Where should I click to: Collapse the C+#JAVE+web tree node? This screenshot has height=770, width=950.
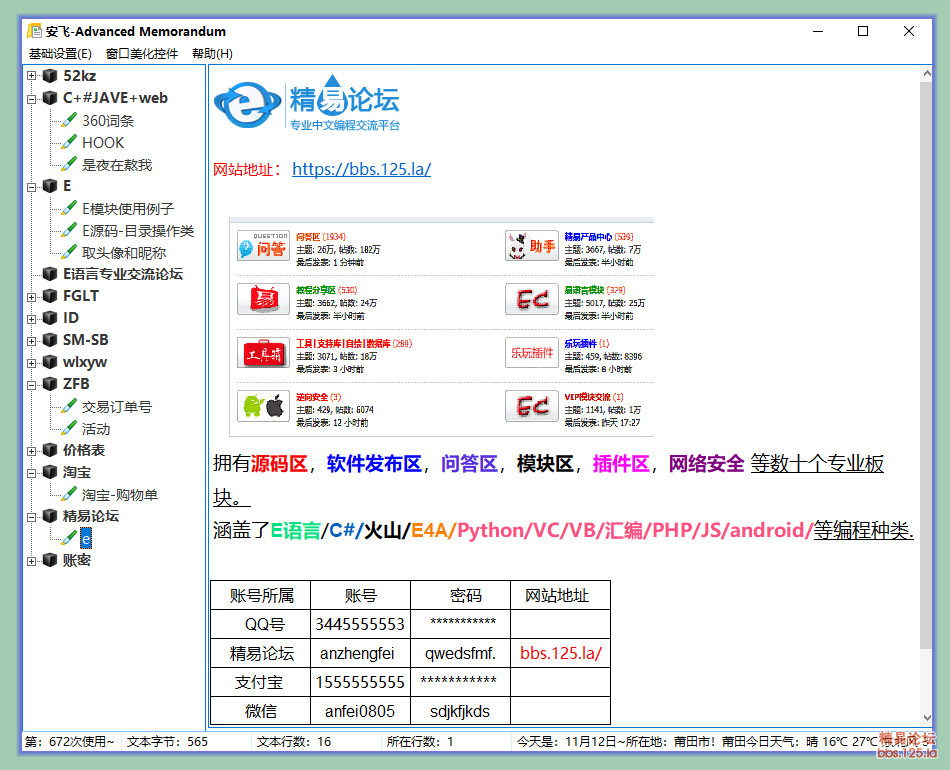(32, 98)
